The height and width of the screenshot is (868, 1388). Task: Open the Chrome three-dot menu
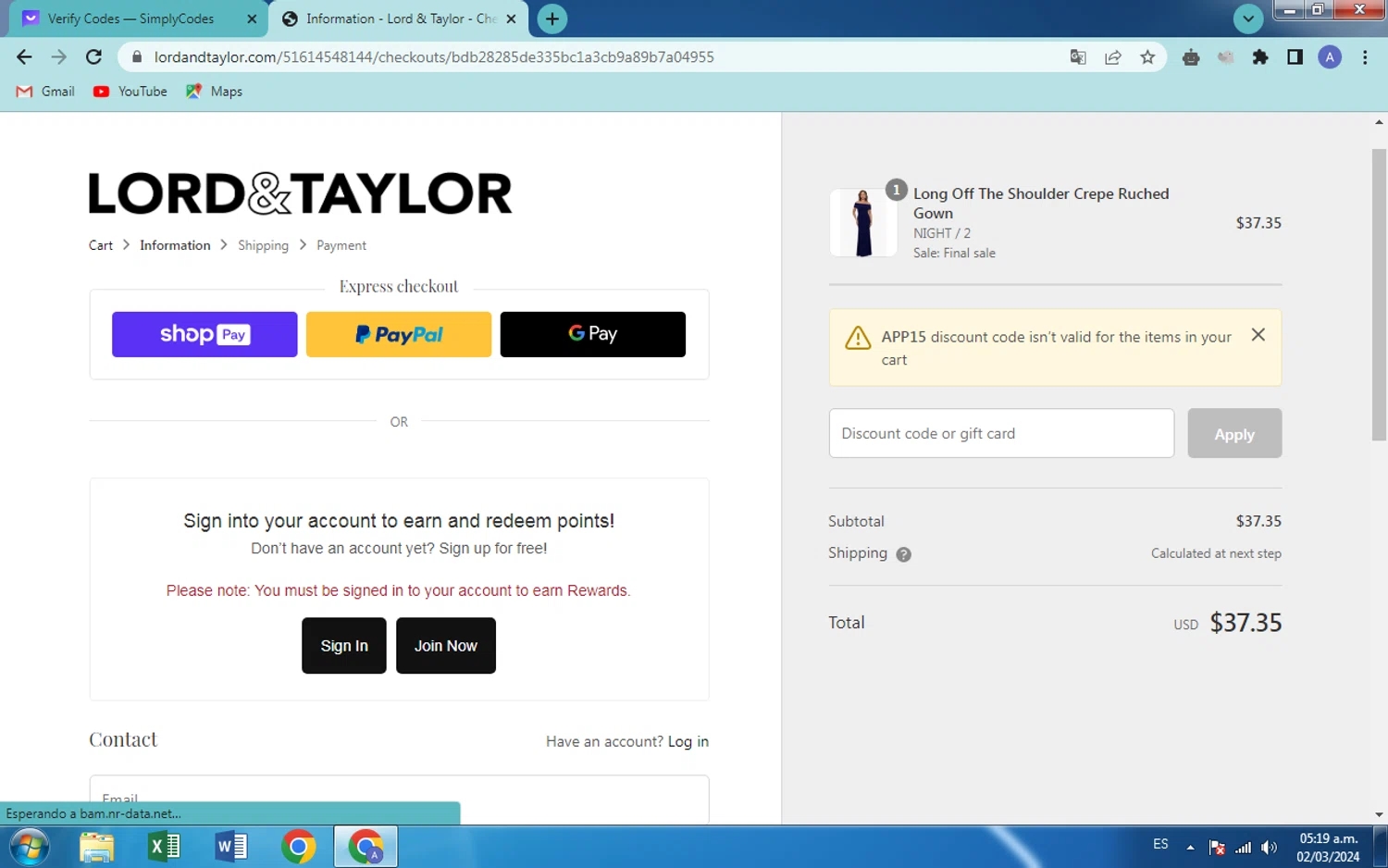click(x=1365, y=57)
